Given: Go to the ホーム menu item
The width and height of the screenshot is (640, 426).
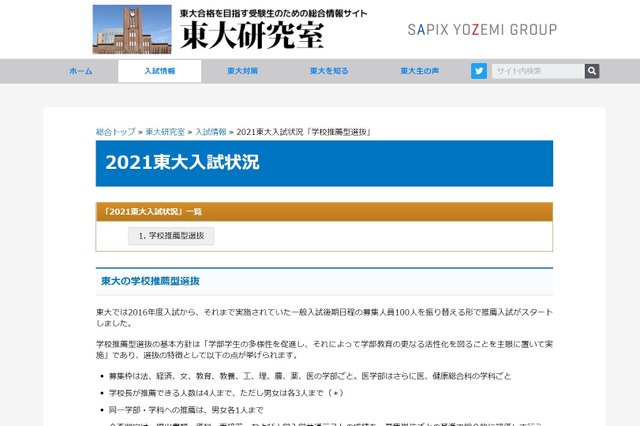Looking at the screenshot, I should 81,71.
